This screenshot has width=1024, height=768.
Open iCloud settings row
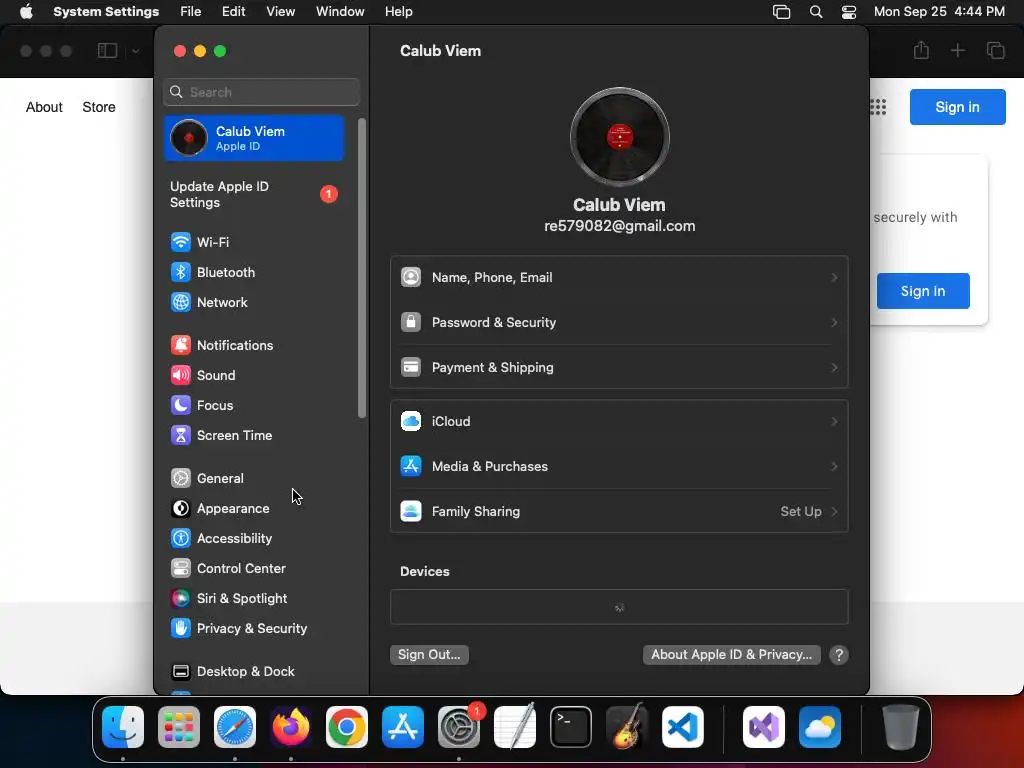(x=619, y=421)
